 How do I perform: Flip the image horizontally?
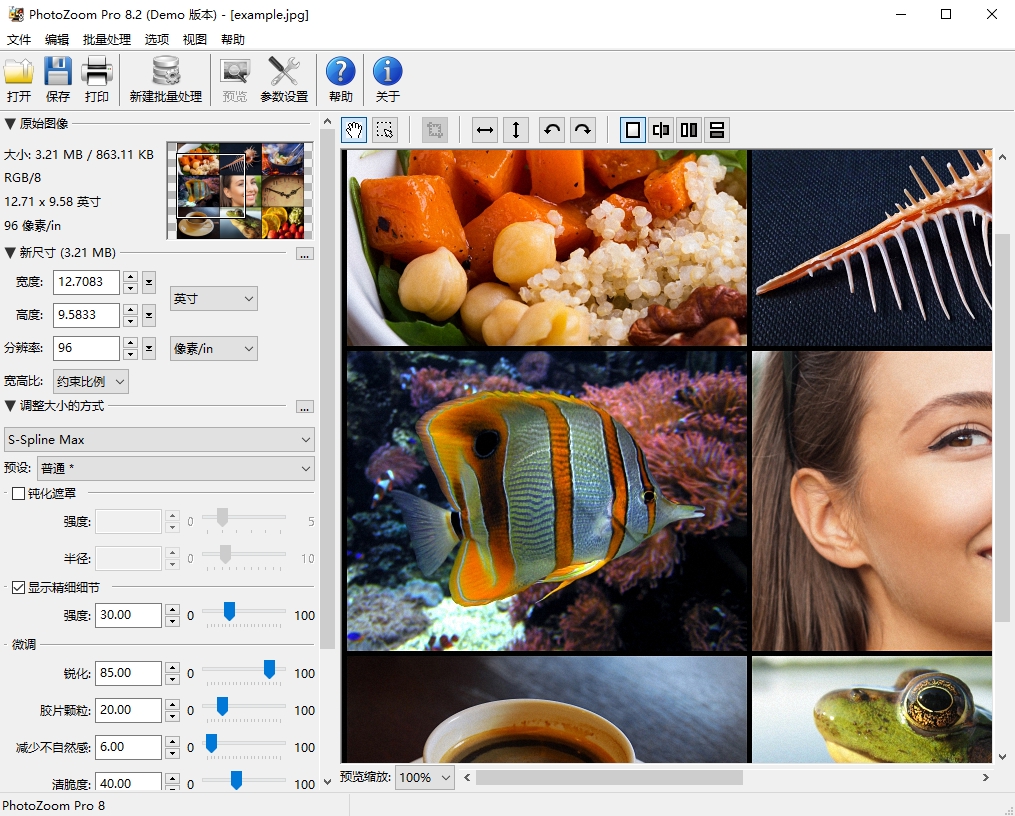484,130
